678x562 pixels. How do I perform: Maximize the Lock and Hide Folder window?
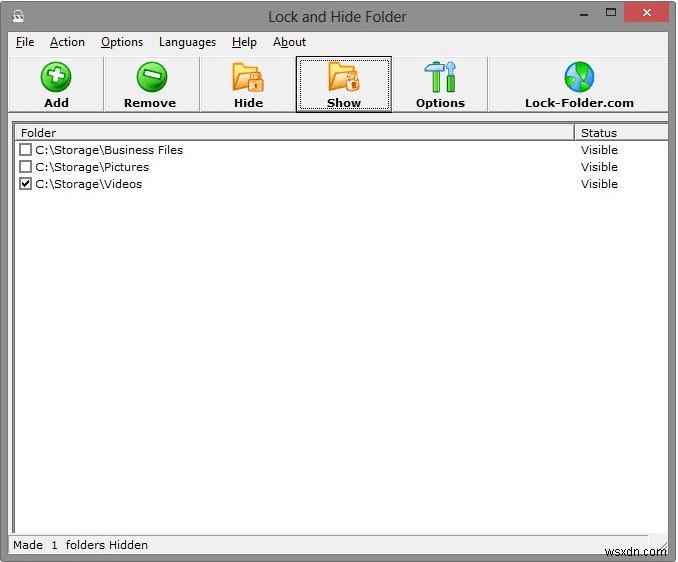tap(611, 13)
